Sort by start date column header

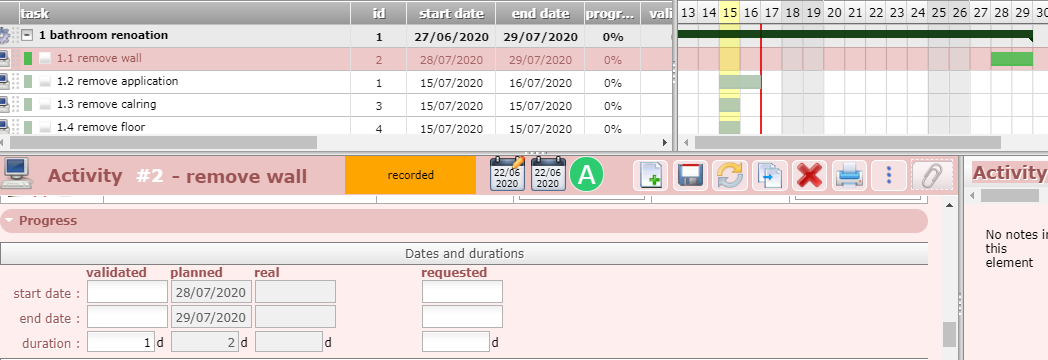pyautogui.click(x=451, y=13)
